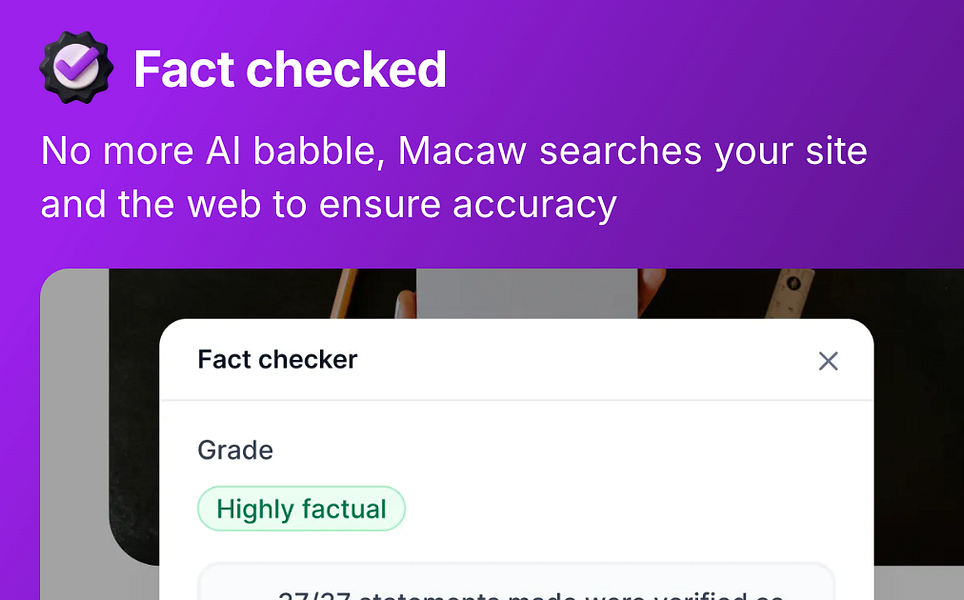Select the Fact checker dialog title
964x600 pixels.
(277, 360)
